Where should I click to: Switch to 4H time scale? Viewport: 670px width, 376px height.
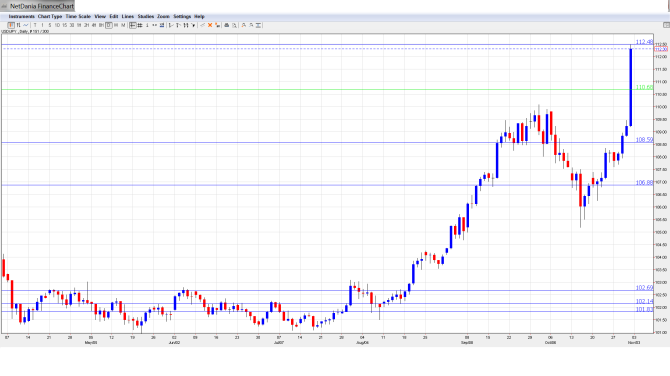94,25
